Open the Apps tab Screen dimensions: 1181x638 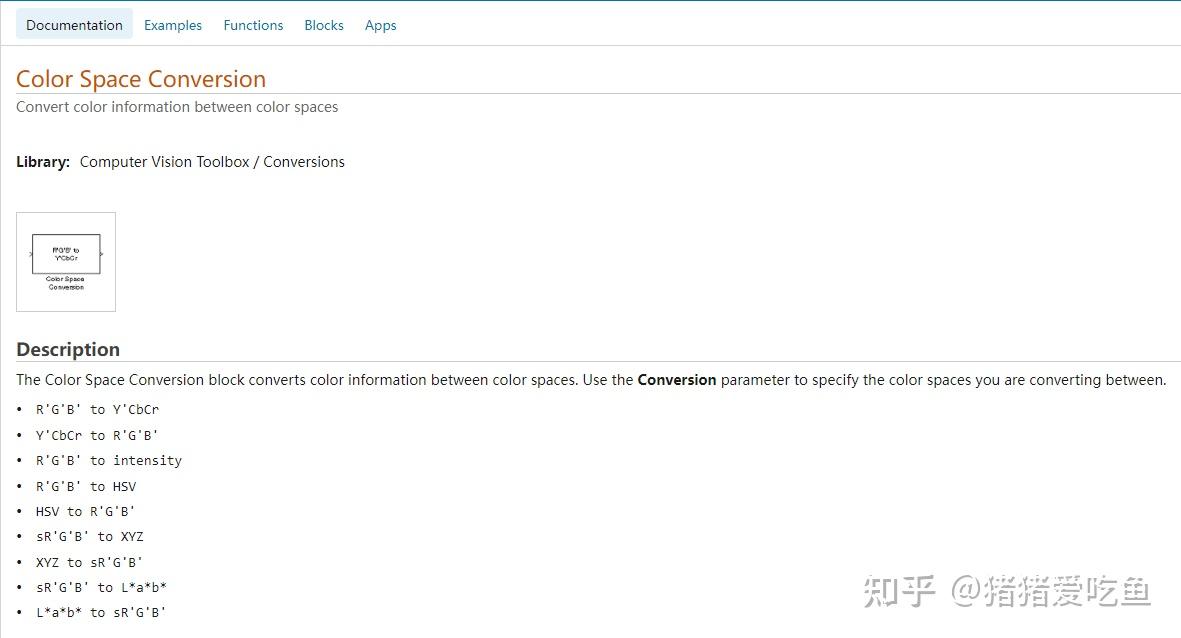pyautogui.click(x=380, y=25)
